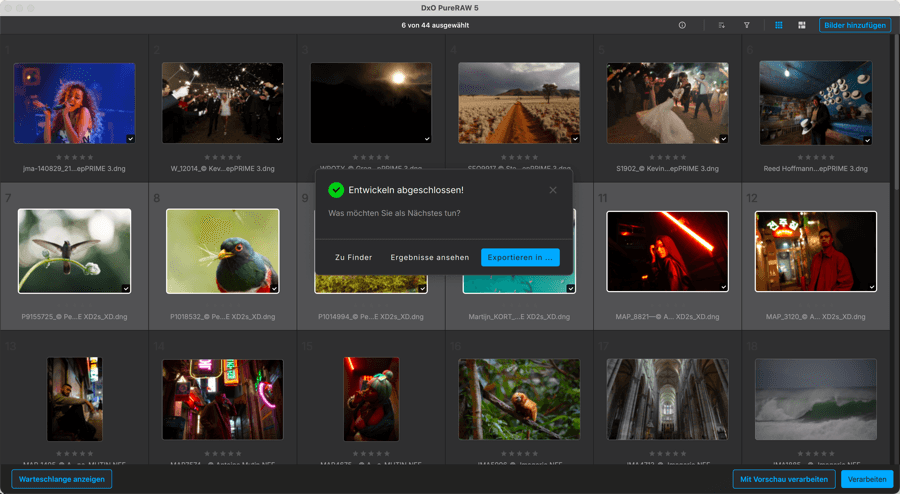Click filename S1902_© Kevin...epPRIME 3.dng
The height and width of the screenshot is (494, 900).
coord(668,169)
